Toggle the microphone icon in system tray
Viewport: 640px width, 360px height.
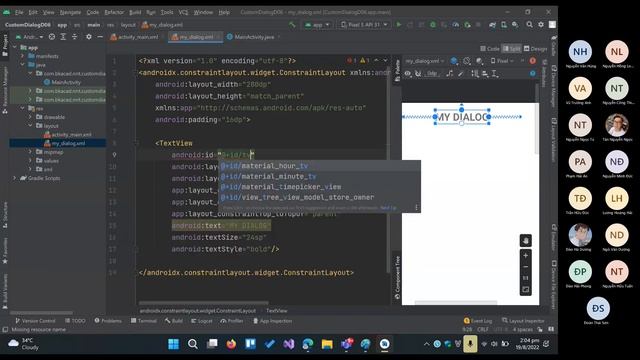tap(470, 344)
